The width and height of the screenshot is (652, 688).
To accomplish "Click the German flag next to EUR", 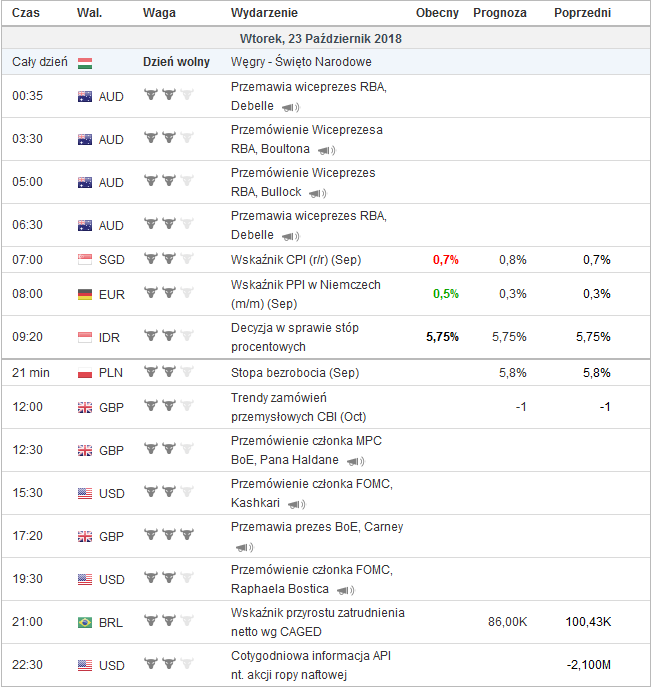I will point(85,294).
